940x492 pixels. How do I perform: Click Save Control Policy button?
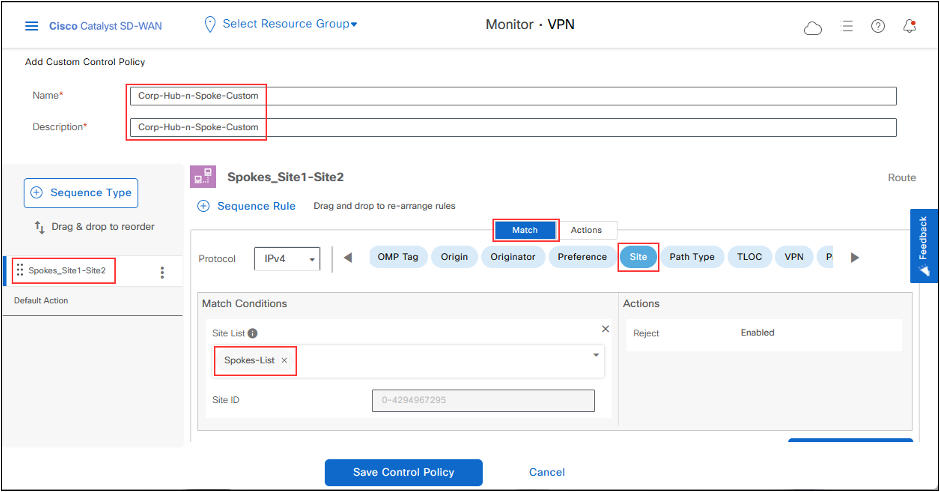403,472
